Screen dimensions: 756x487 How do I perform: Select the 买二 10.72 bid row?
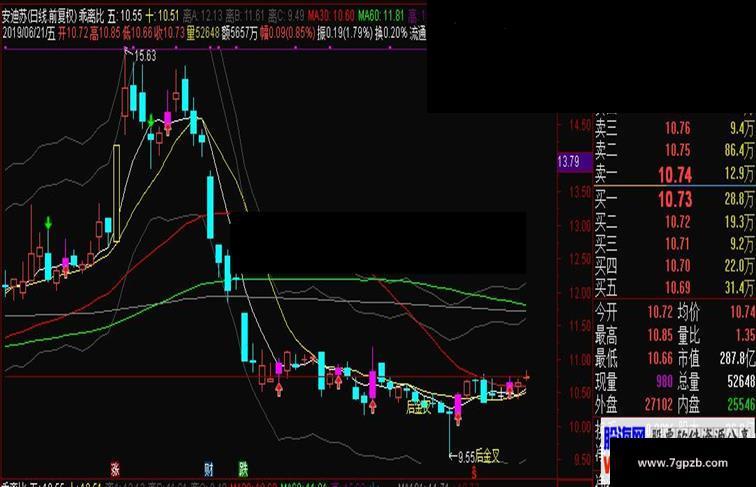coord(675,222)
